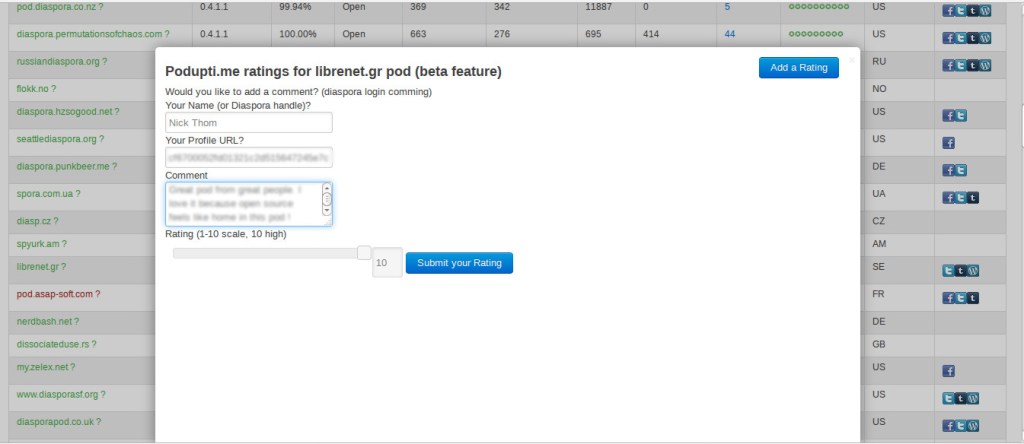Click Tumblr icon in spora.com.ua row
The height and width of the screenshot is (444, 1024).
[973, 197]
